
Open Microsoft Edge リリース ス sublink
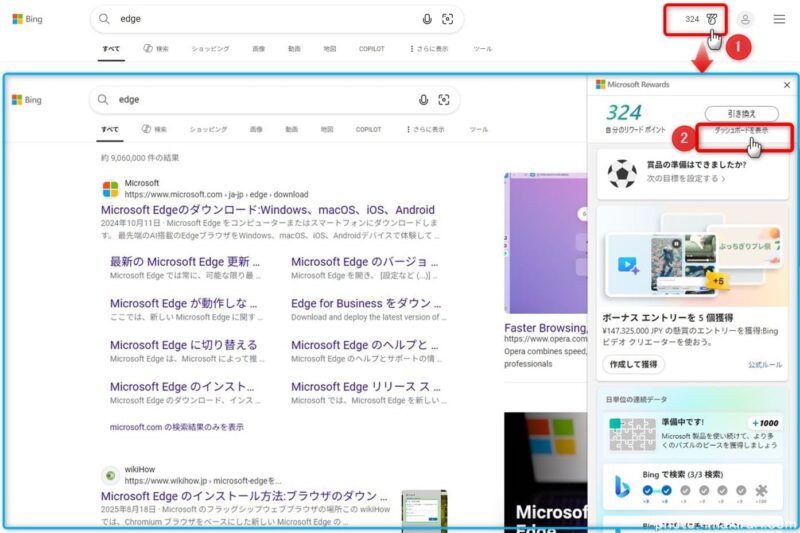tap(366, 387)
